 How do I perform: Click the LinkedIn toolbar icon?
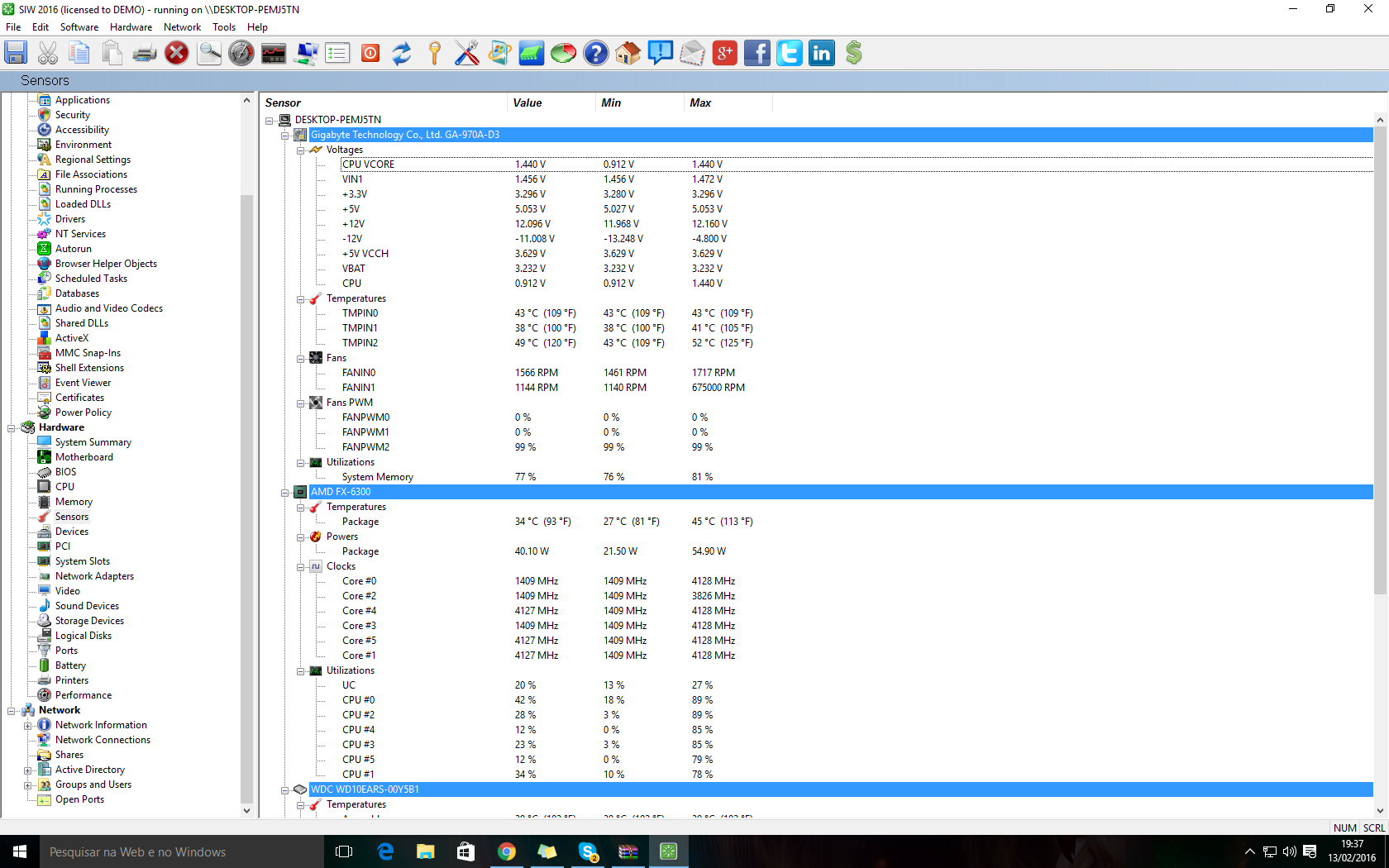(x=822, y=53)
